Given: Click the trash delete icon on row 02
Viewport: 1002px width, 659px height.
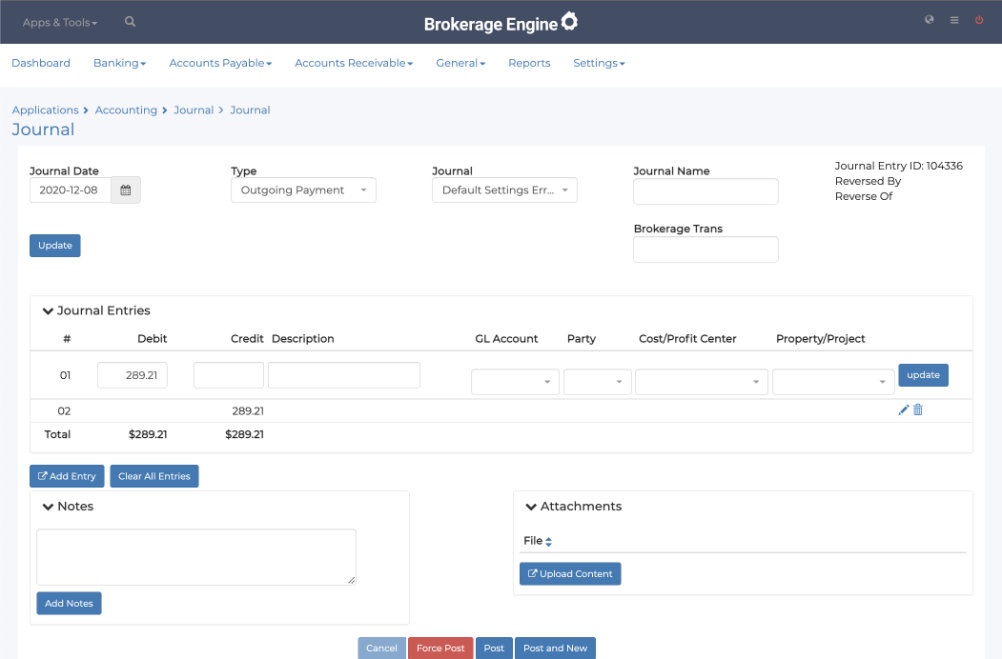Looking at the screenshot, I should 918,410.
